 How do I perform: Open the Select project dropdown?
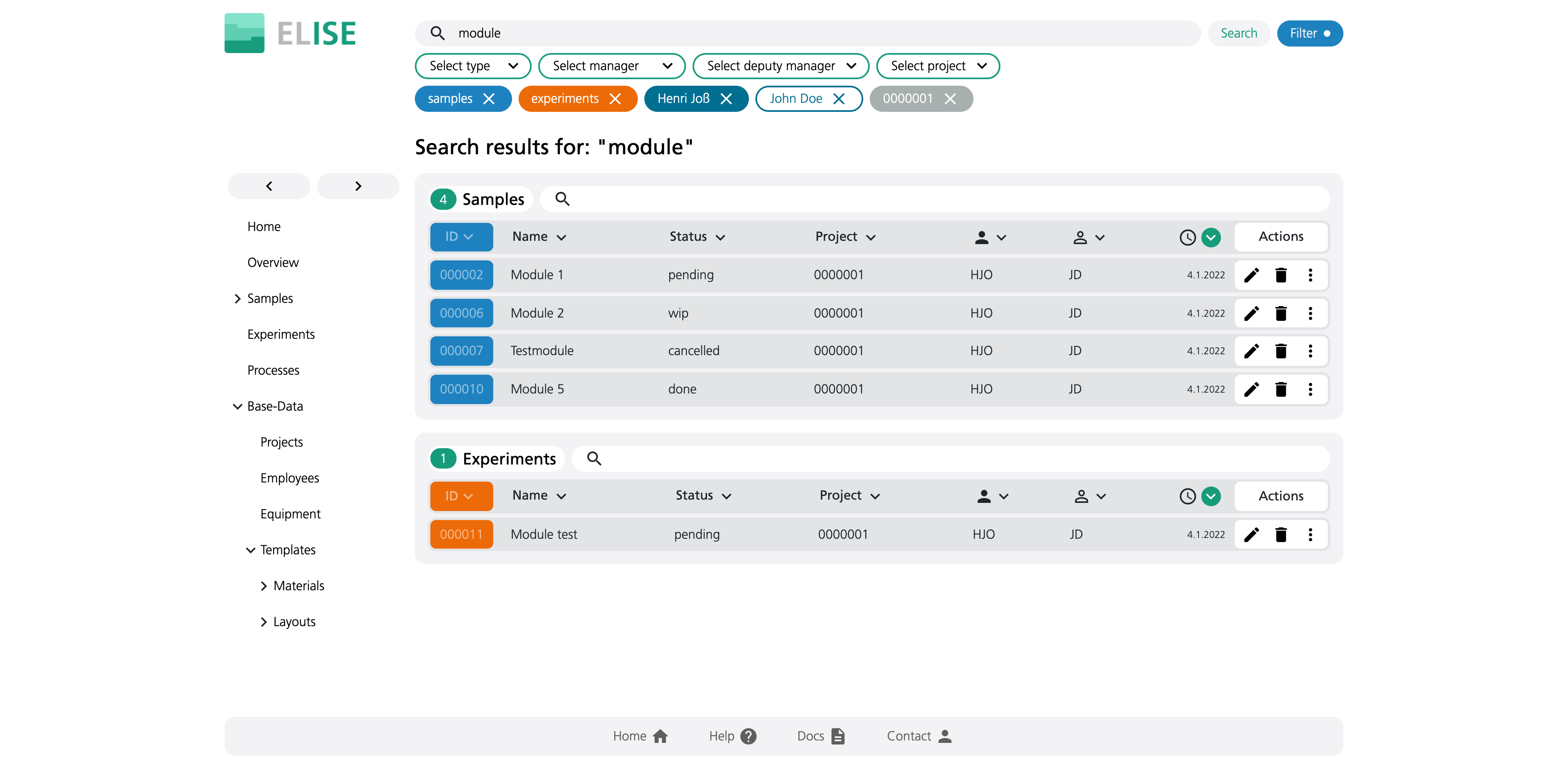938,66
